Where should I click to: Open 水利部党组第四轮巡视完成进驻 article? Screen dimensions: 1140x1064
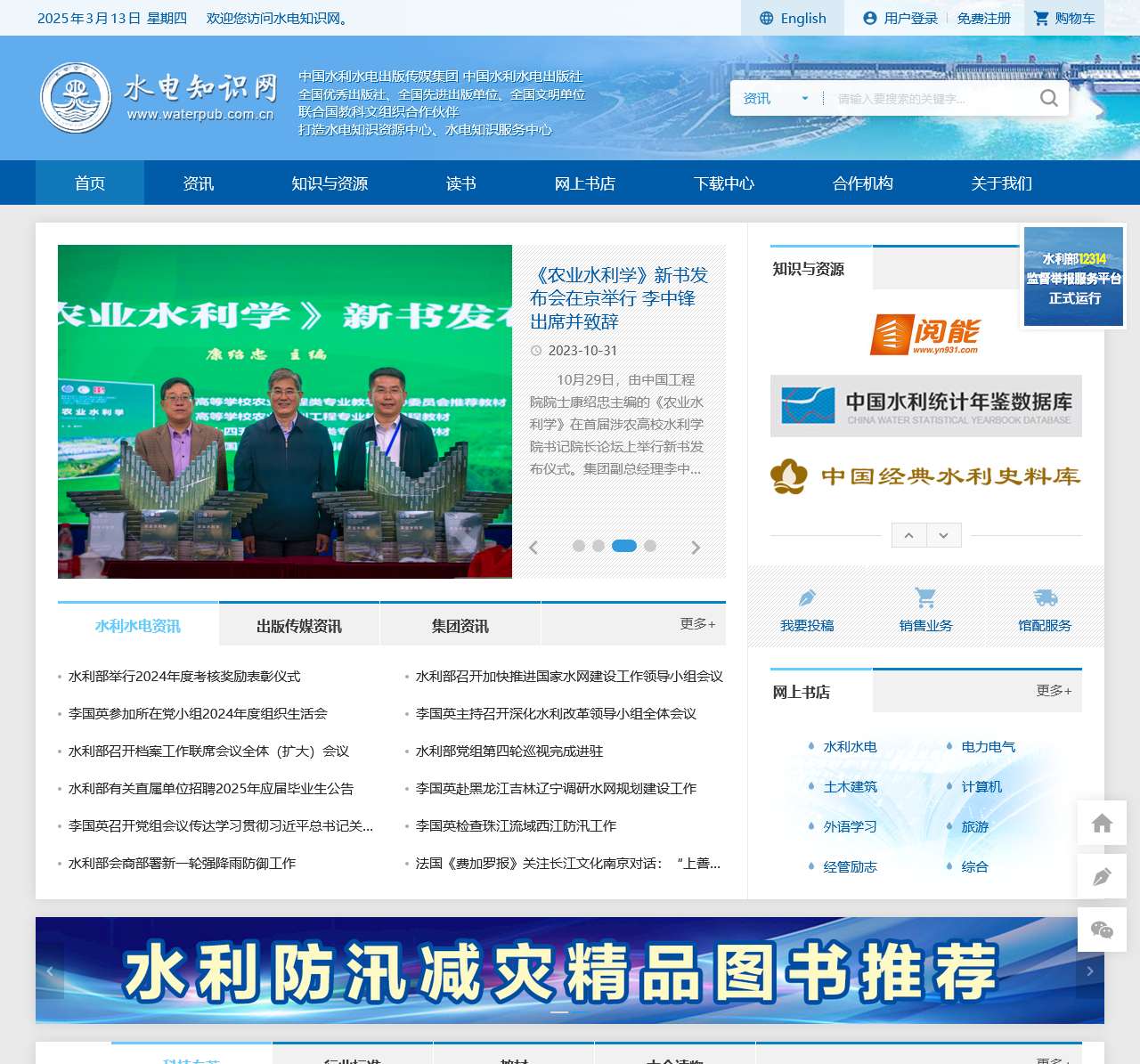[509, 751]
